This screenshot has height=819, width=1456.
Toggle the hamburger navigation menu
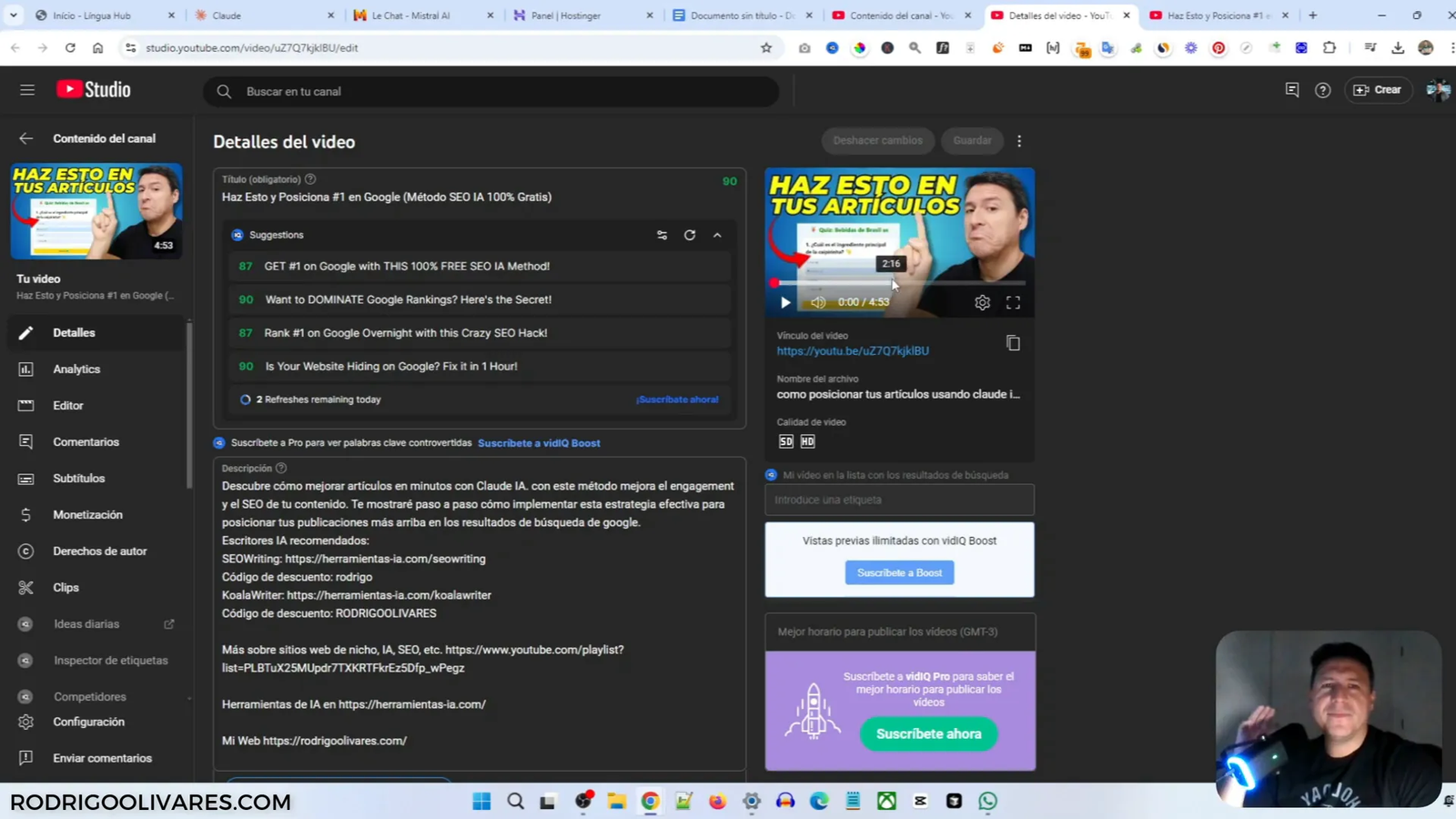pos(27,90)
